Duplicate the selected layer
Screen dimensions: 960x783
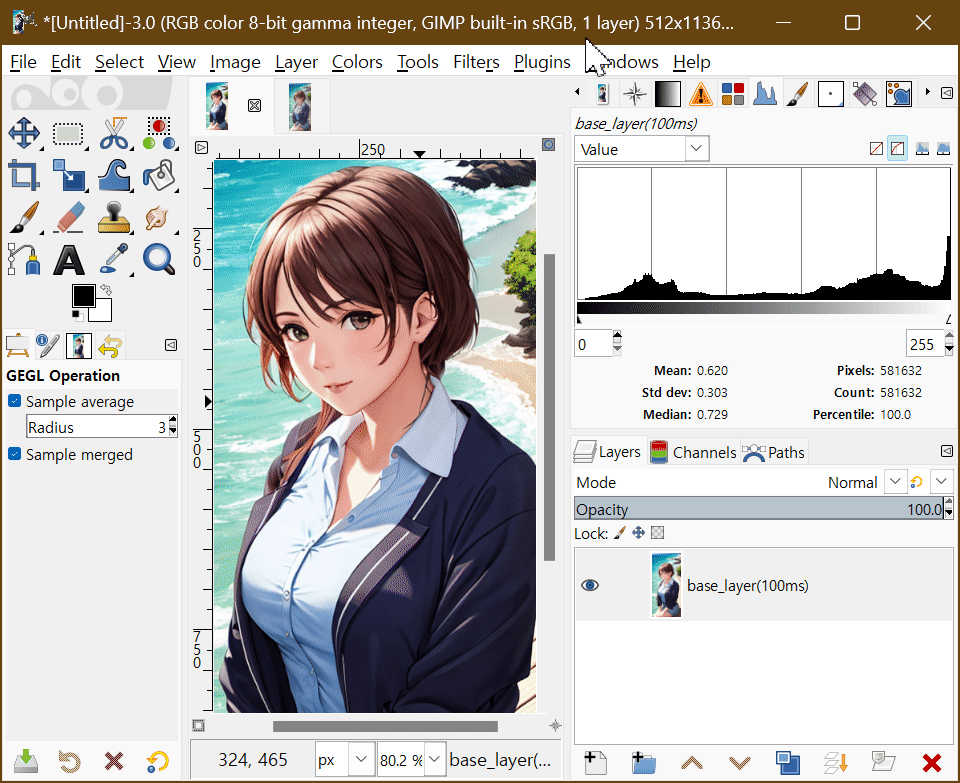788,762
